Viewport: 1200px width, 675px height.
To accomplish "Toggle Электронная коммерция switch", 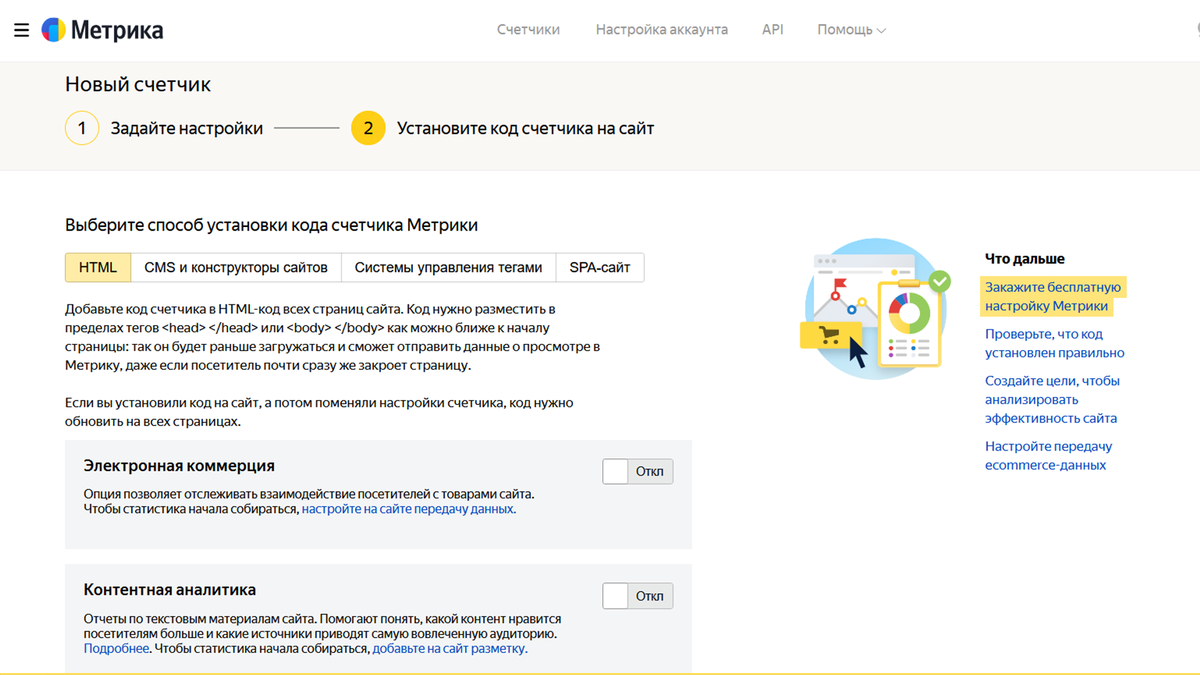I will pyautogui.click(x=638, y=471).
